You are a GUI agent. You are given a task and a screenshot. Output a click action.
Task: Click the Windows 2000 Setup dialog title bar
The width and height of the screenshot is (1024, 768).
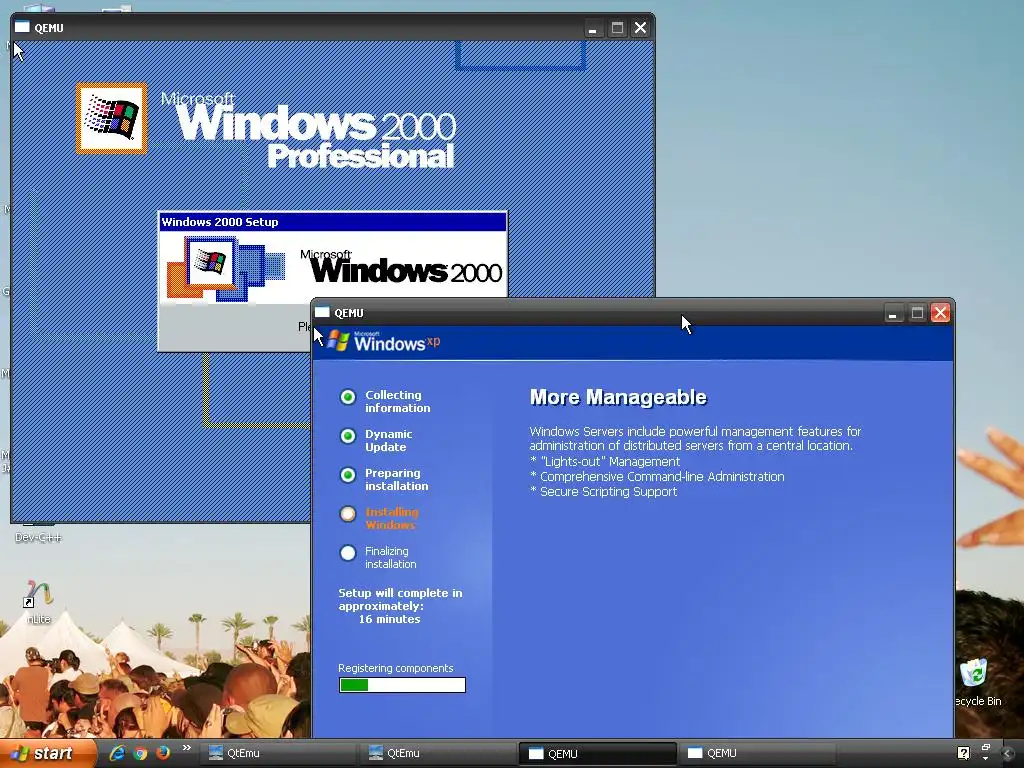(333, 222)
